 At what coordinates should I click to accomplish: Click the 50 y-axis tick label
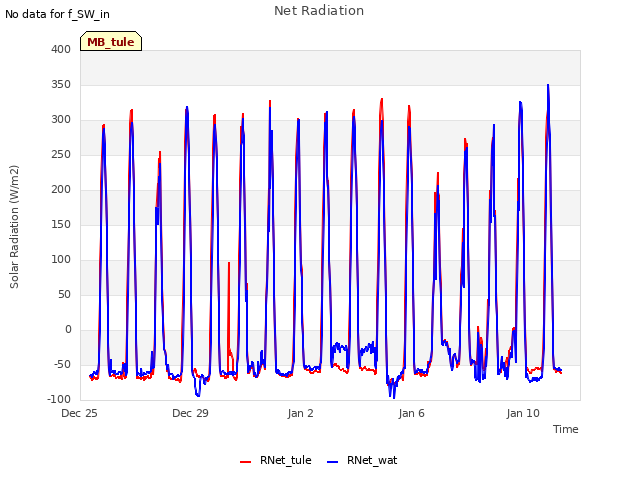pos(64,294)
